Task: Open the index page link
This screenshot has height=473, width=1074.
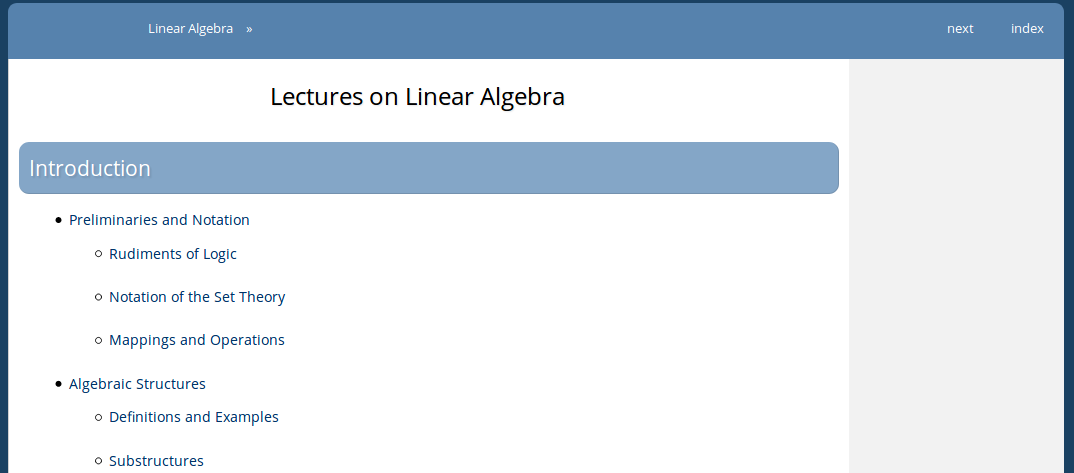Action: coord(1027,29)
